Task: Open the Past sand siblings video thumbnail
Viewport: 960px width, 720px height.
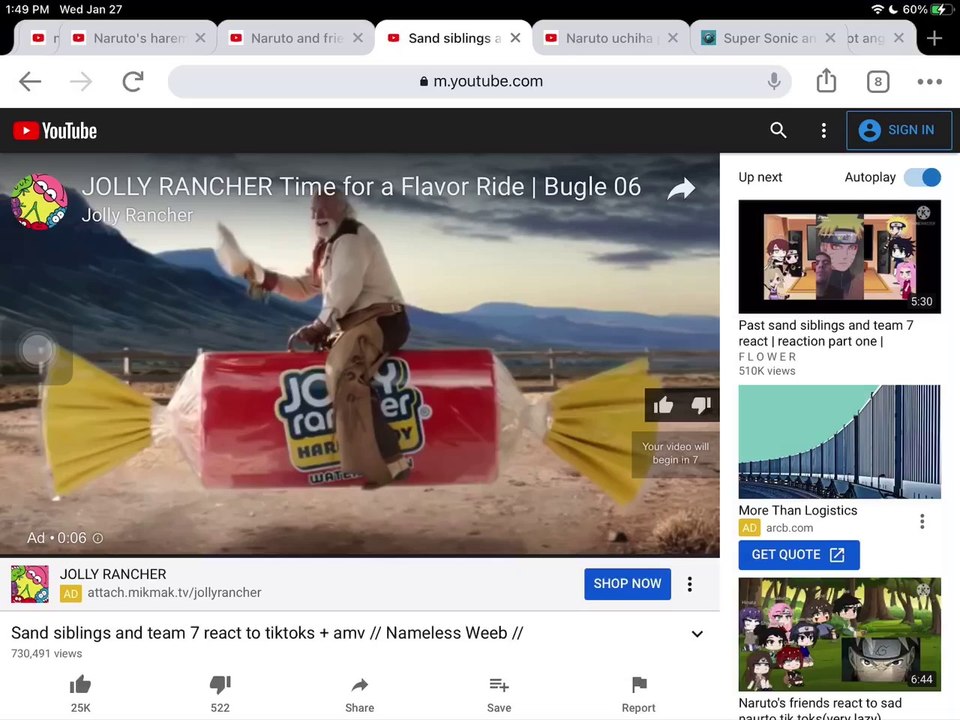Action: [839, 257]
